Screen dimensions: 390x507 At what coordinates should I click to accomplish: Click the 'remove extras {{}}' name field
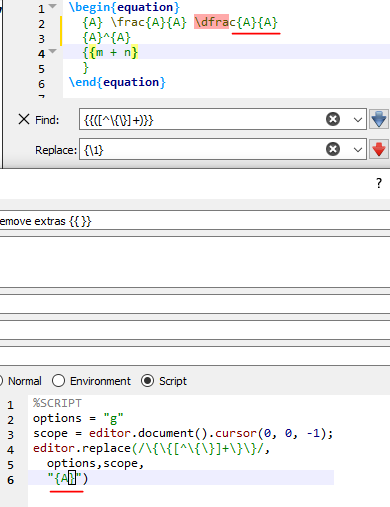pyautogui.click(x=195, y=220)
